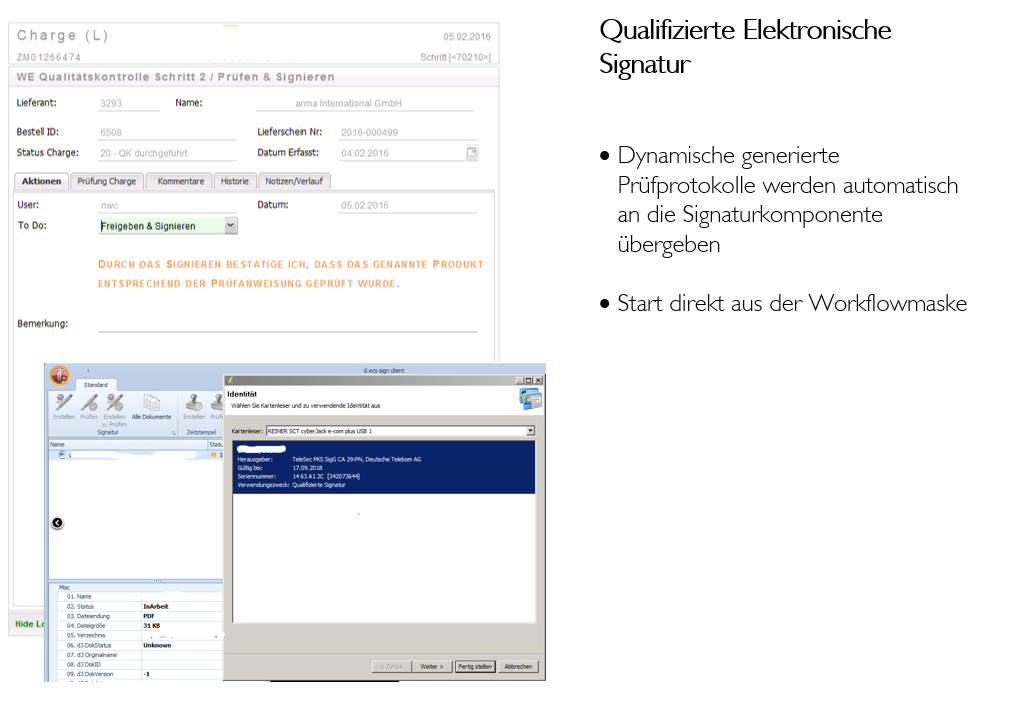Open the Historie tab

tap(235, 181)
